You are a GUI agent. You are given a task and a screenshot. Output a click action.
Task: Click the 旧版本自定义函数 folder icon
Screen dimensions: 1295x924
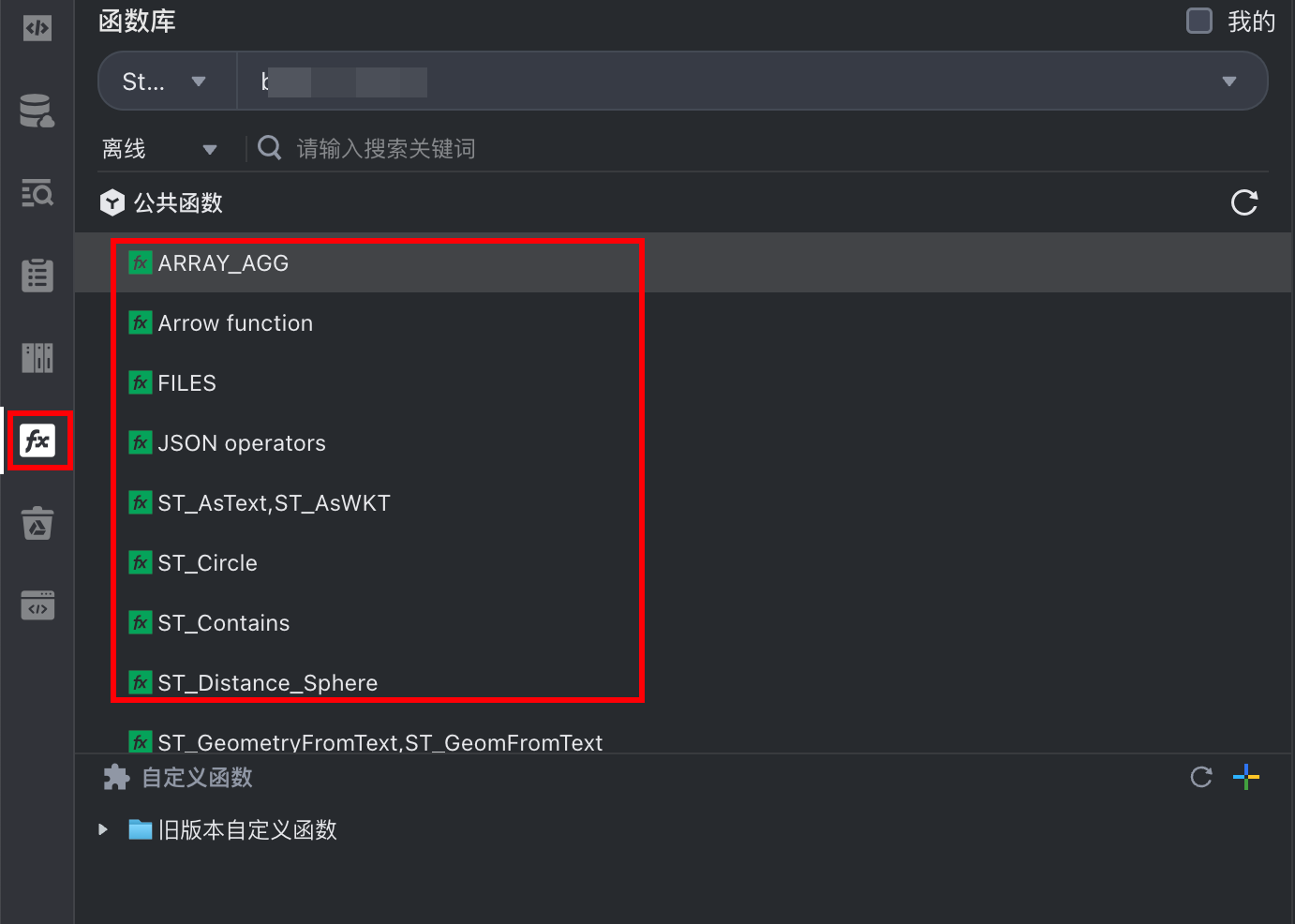141,829
